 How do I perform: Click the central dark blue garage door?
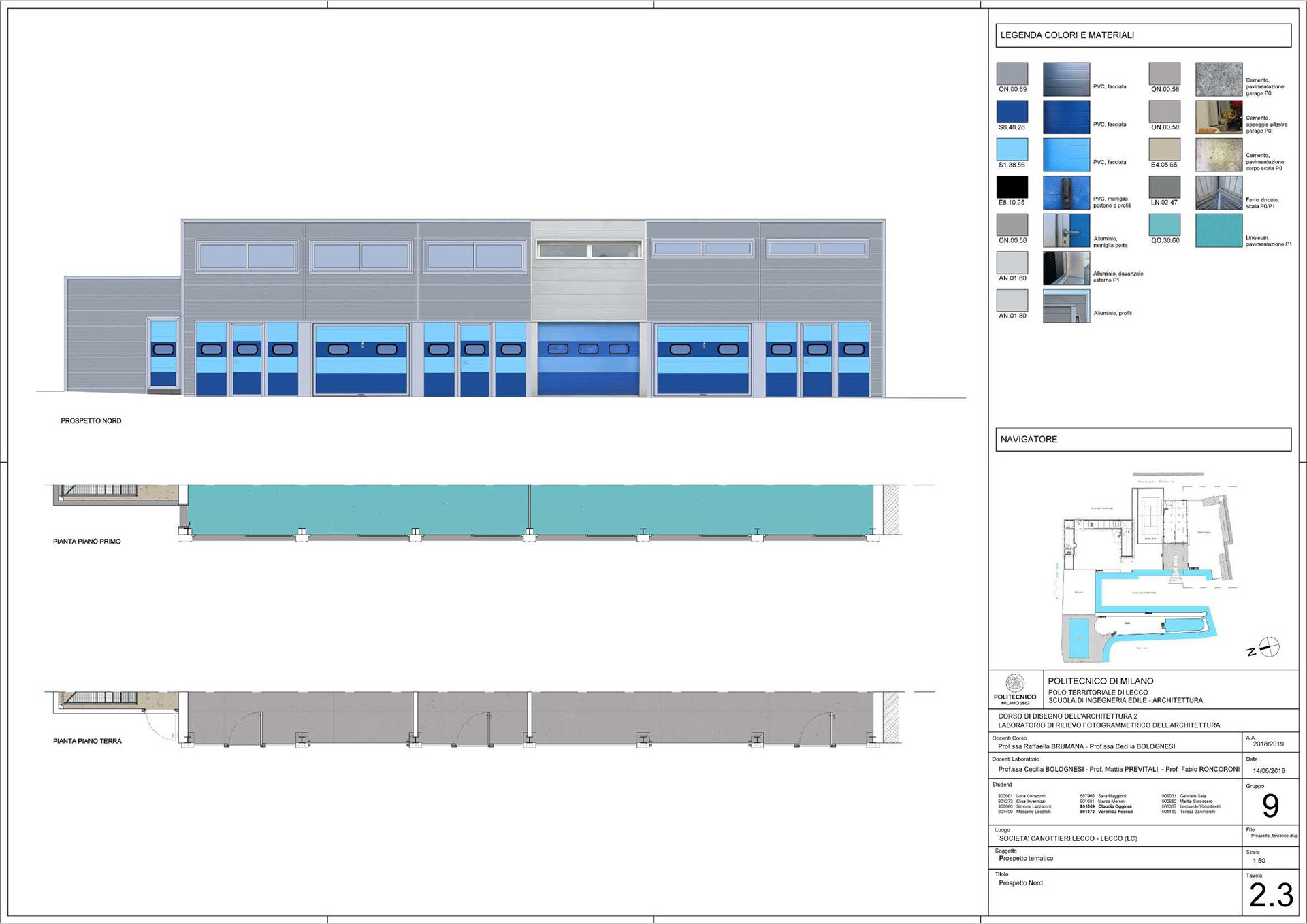click(x=588, y=359)
